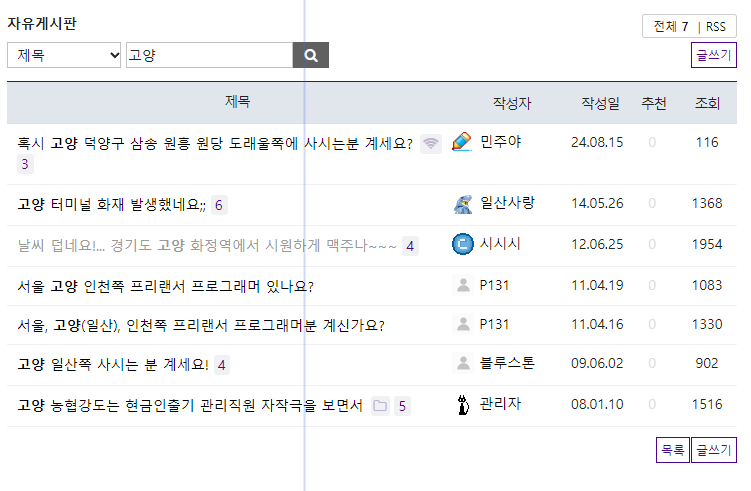Open the 제목 search type dropdown
This screenshot has width=751, height=491.
(x=64, y=56)
